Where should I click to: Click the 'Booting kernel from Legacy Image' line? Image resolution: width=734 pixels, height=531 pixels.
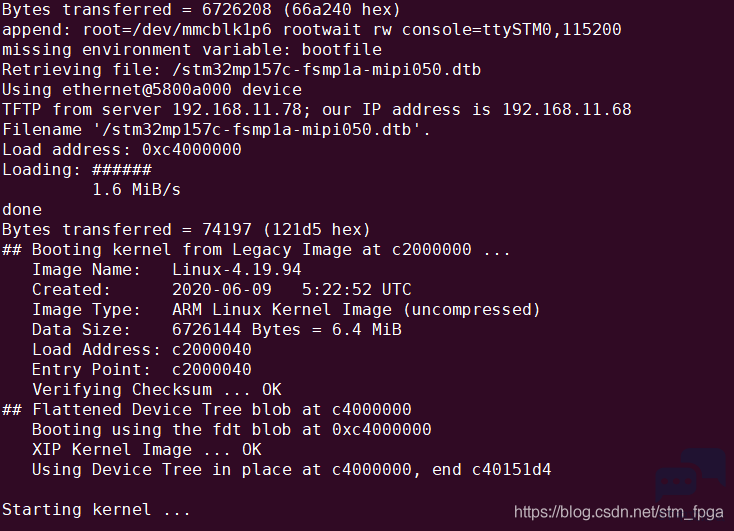256,250
